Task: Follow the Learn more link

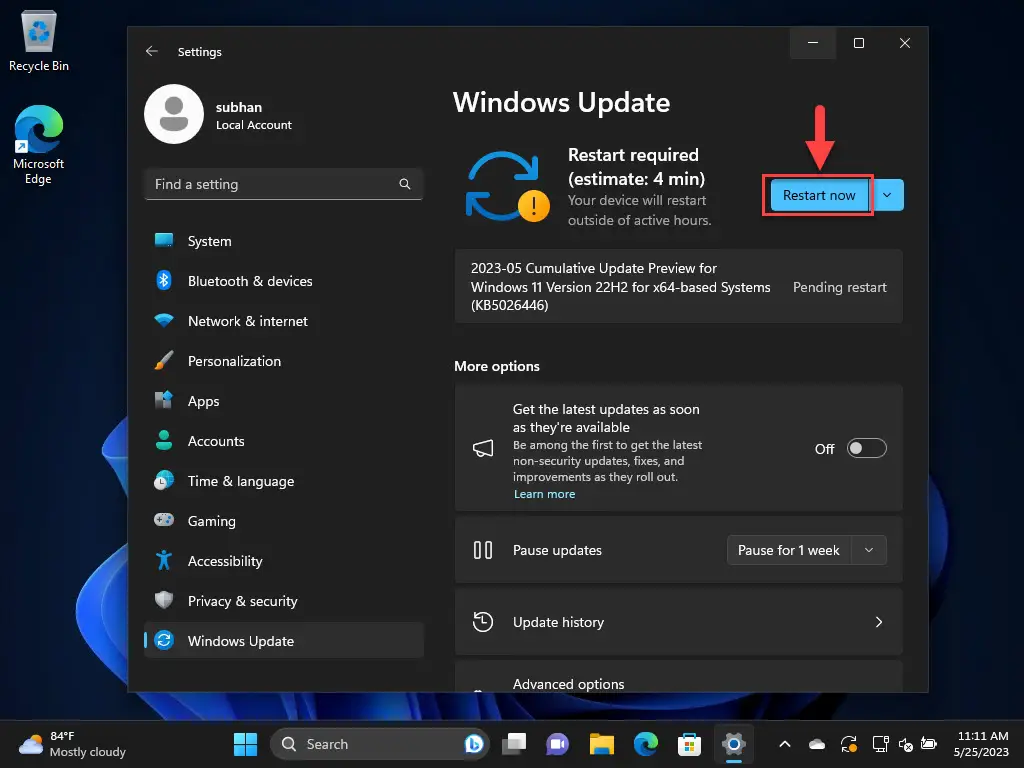Action: 544,494
